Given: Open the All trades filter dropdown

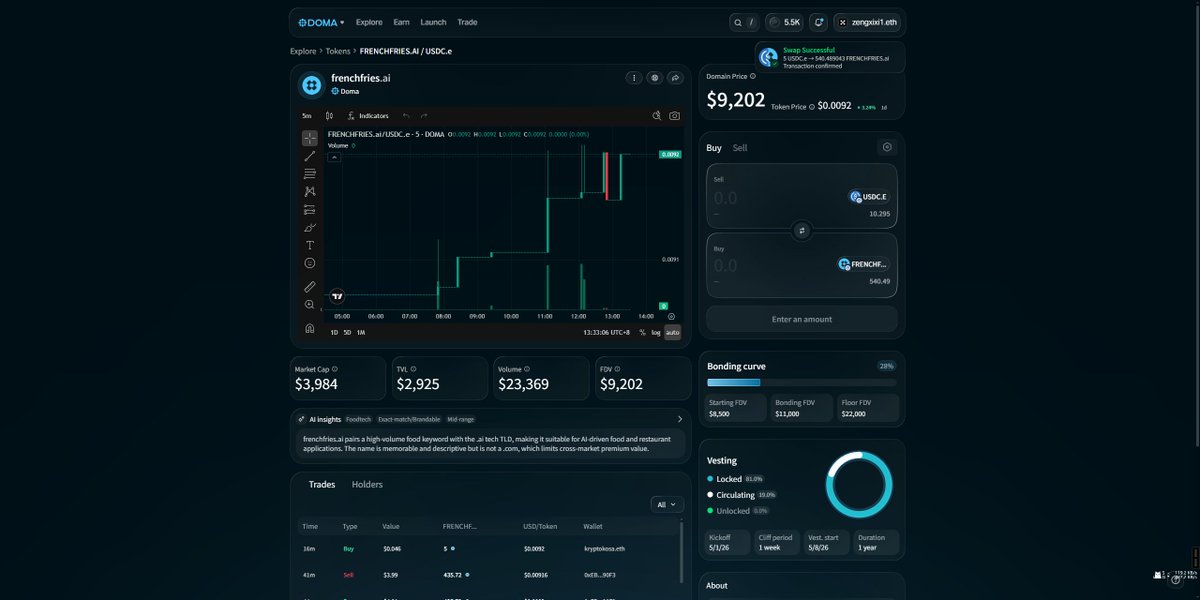Looking at the screenshot, I should tap(667, 505).
